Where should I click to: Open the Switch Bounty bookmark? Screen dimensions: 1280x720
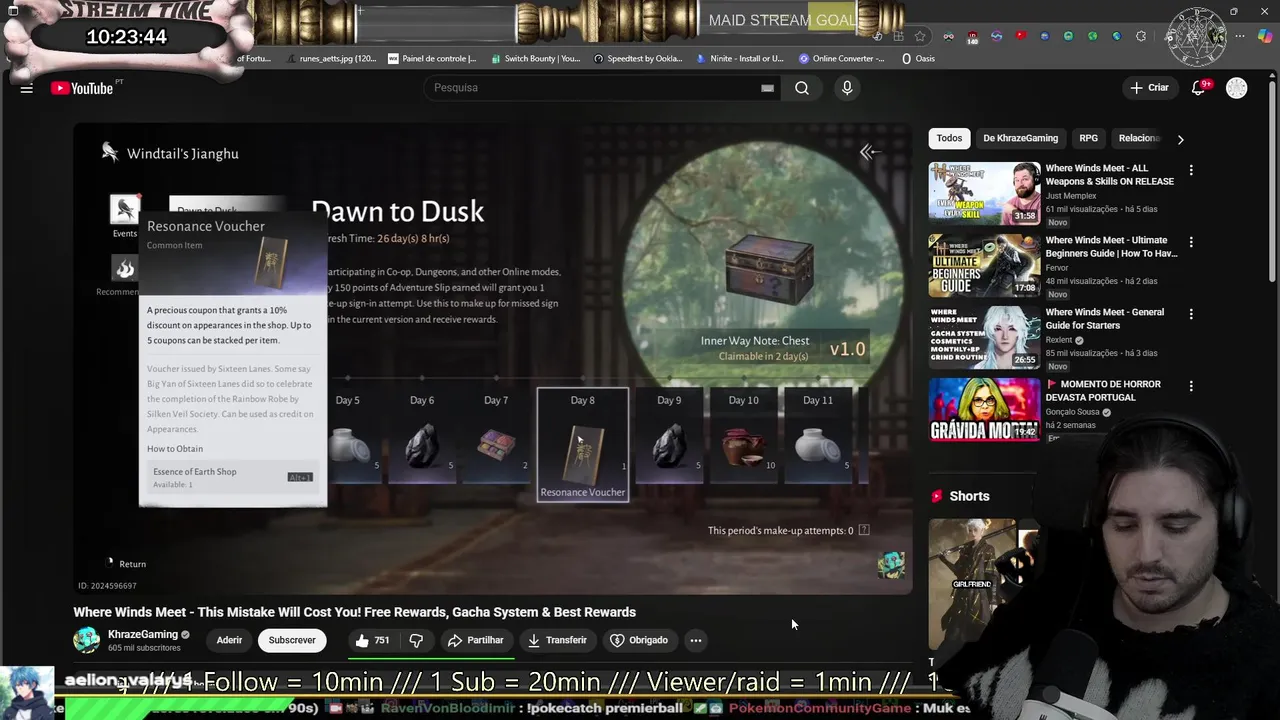point(534,59)
